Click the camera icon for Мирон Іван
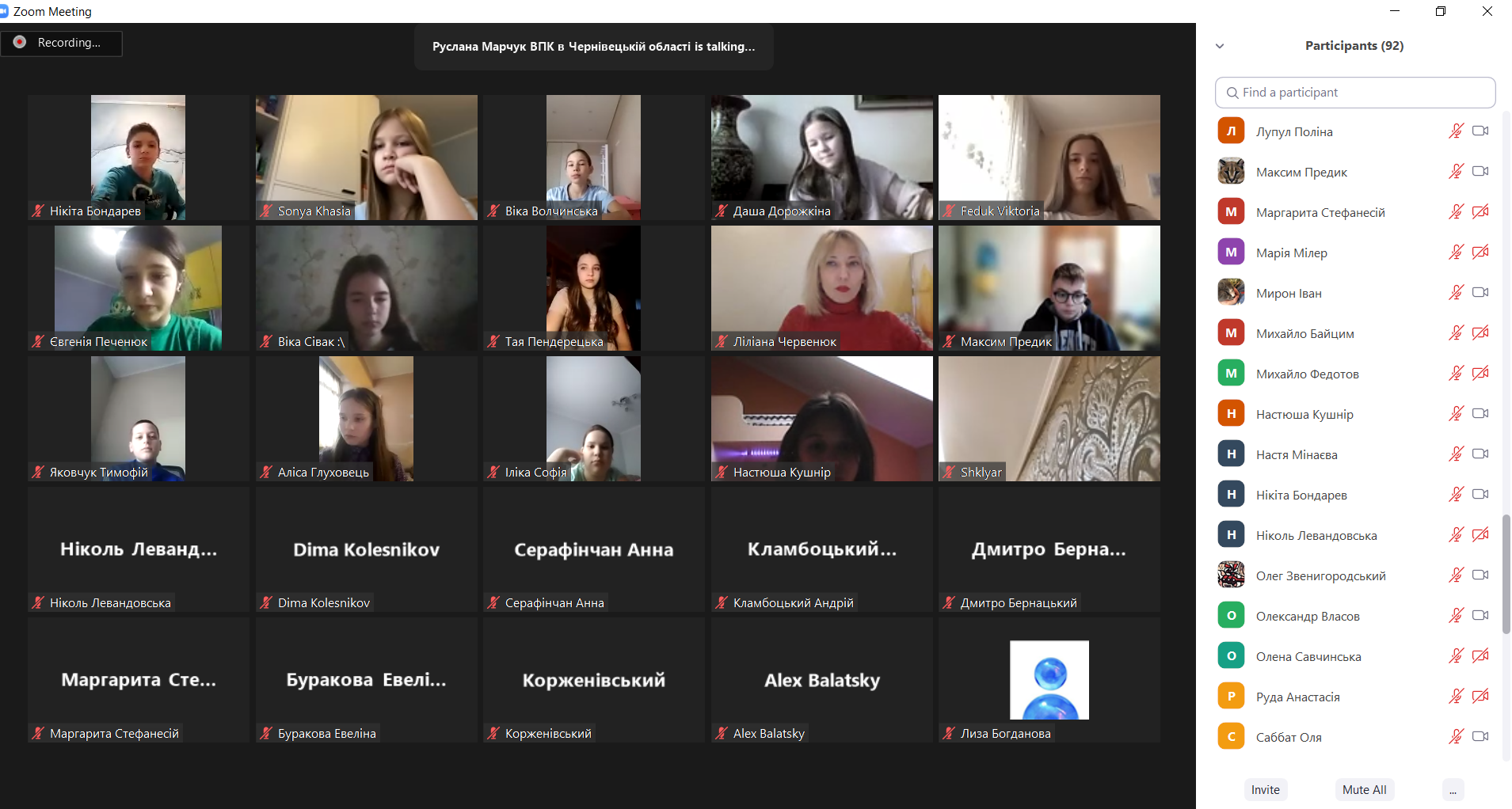Image resolution: width=1512 pixels, height=809 pixels. click(x=1480, y=293)
